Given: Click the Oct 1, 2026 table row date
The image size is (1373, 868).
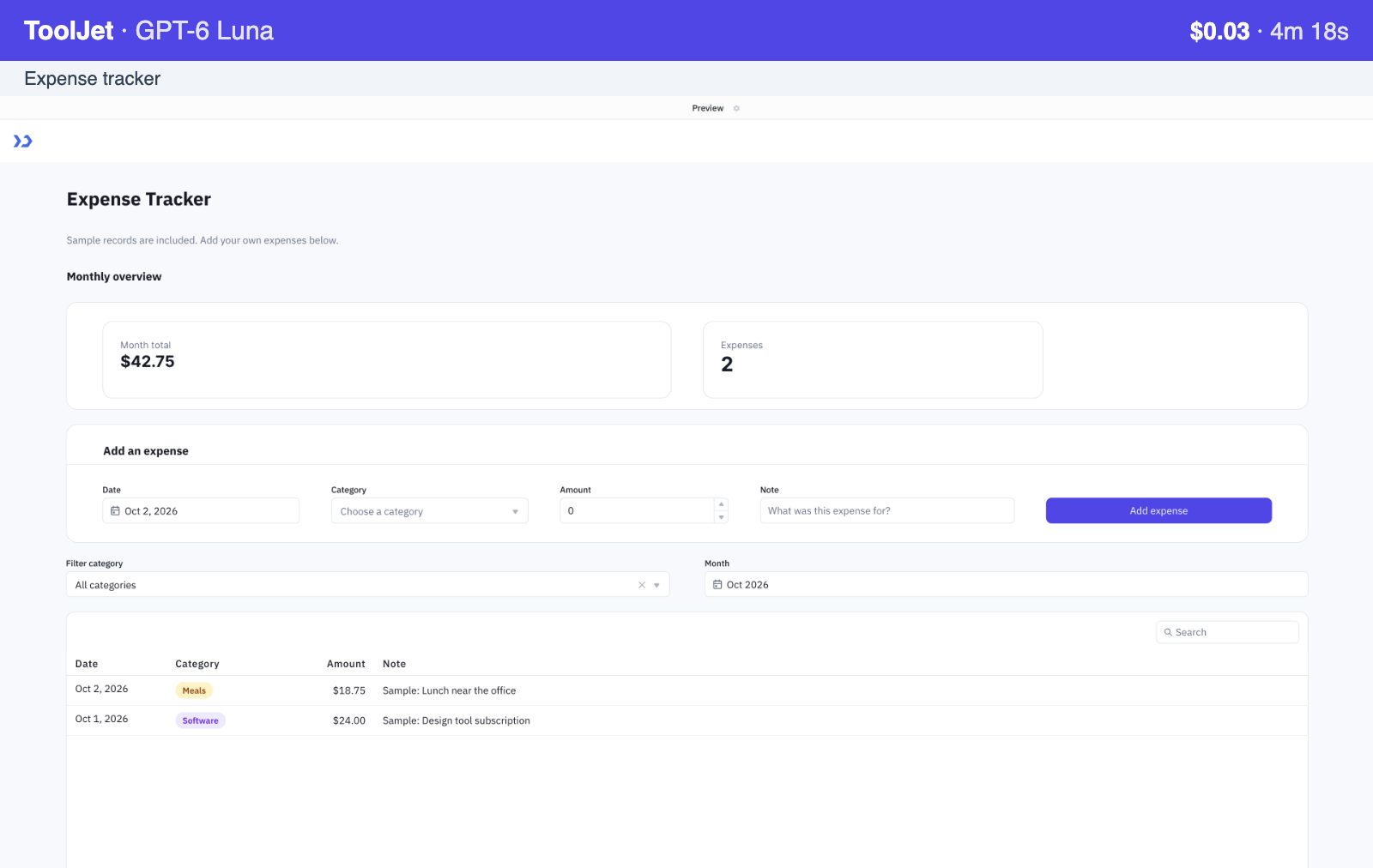Looking at the screenshot, I should pos(101,719).
